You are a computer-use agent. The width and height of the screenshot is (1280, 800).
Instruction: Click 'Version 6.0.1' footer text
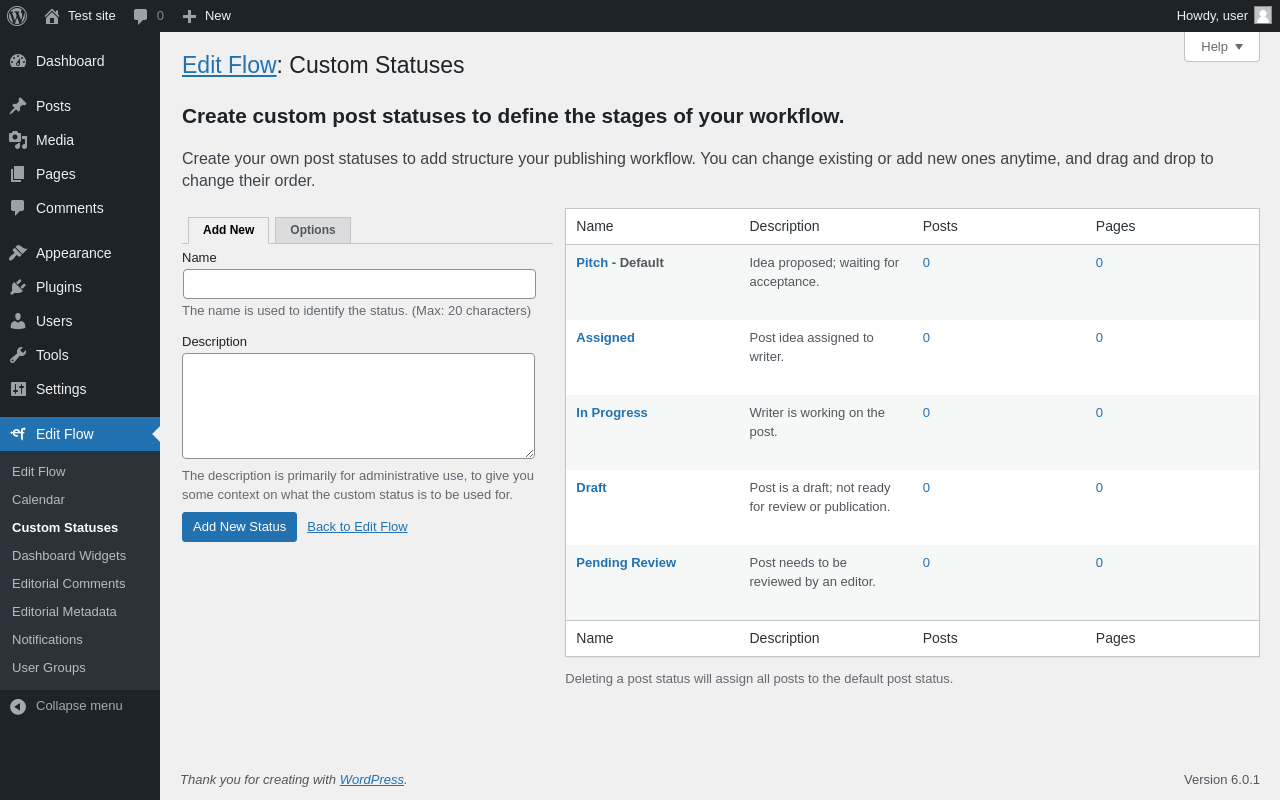tap(1222, 779)
